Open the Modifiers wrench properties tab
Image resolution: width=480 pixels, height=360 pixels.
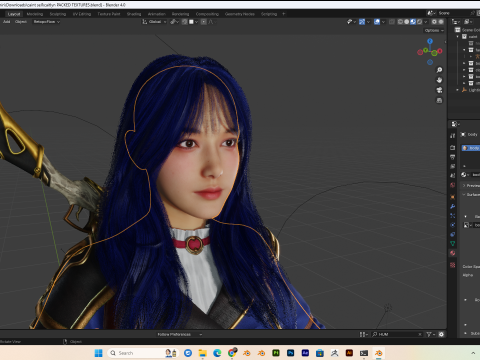click(453, 206)
